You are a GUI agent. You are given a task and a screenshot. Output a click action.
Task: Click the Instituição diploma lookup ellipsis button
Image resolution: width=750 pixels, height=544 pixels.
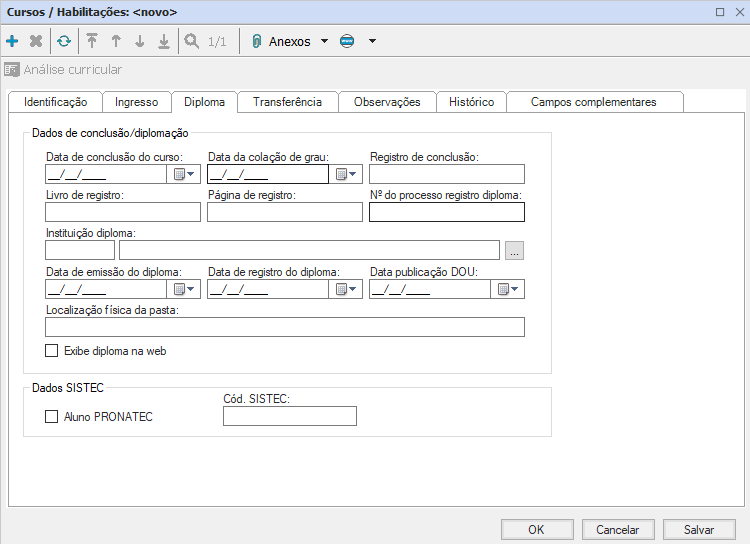point(514,251)
